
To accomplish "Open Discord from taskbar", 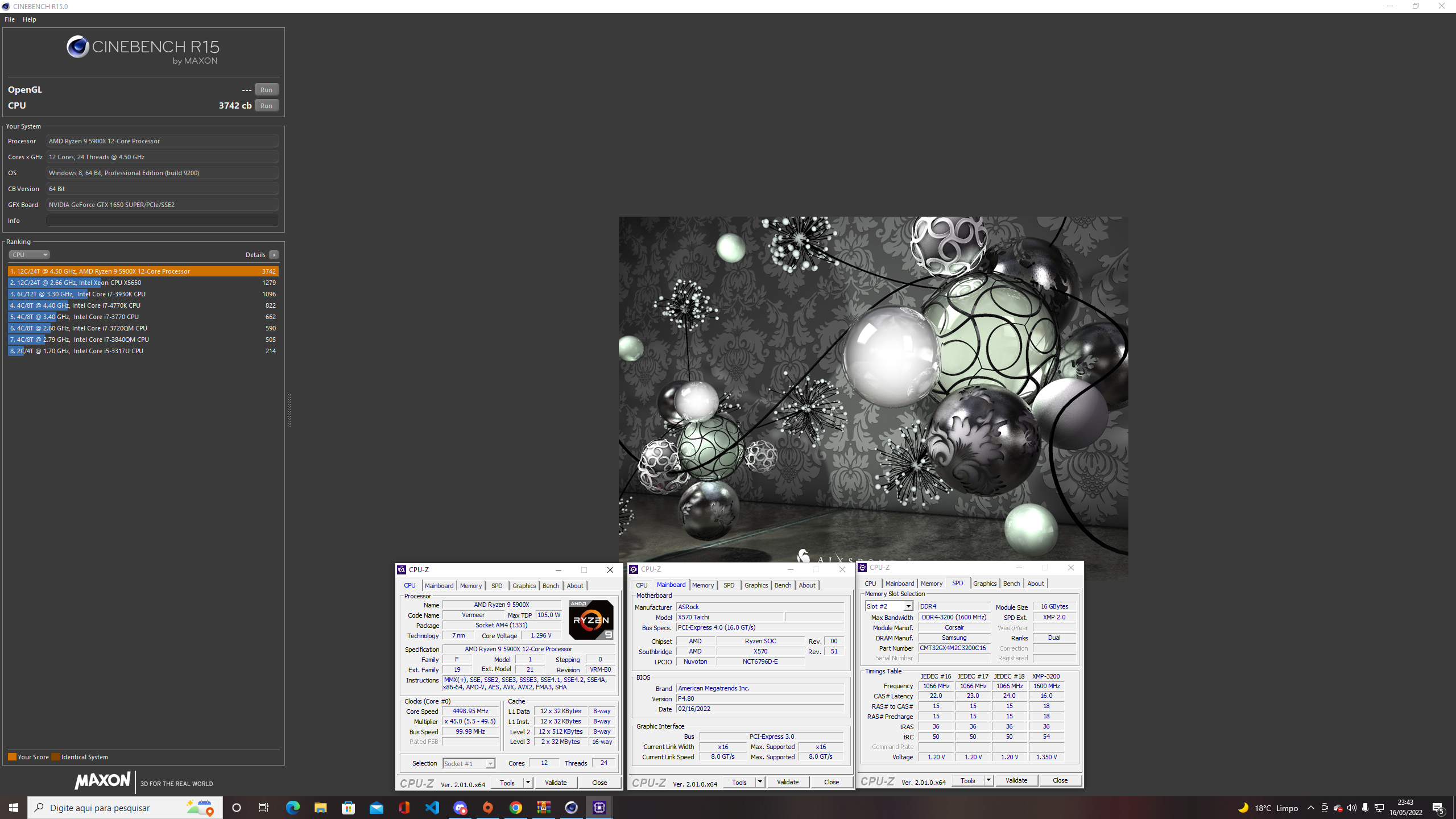I will click(x=460, y=808).
